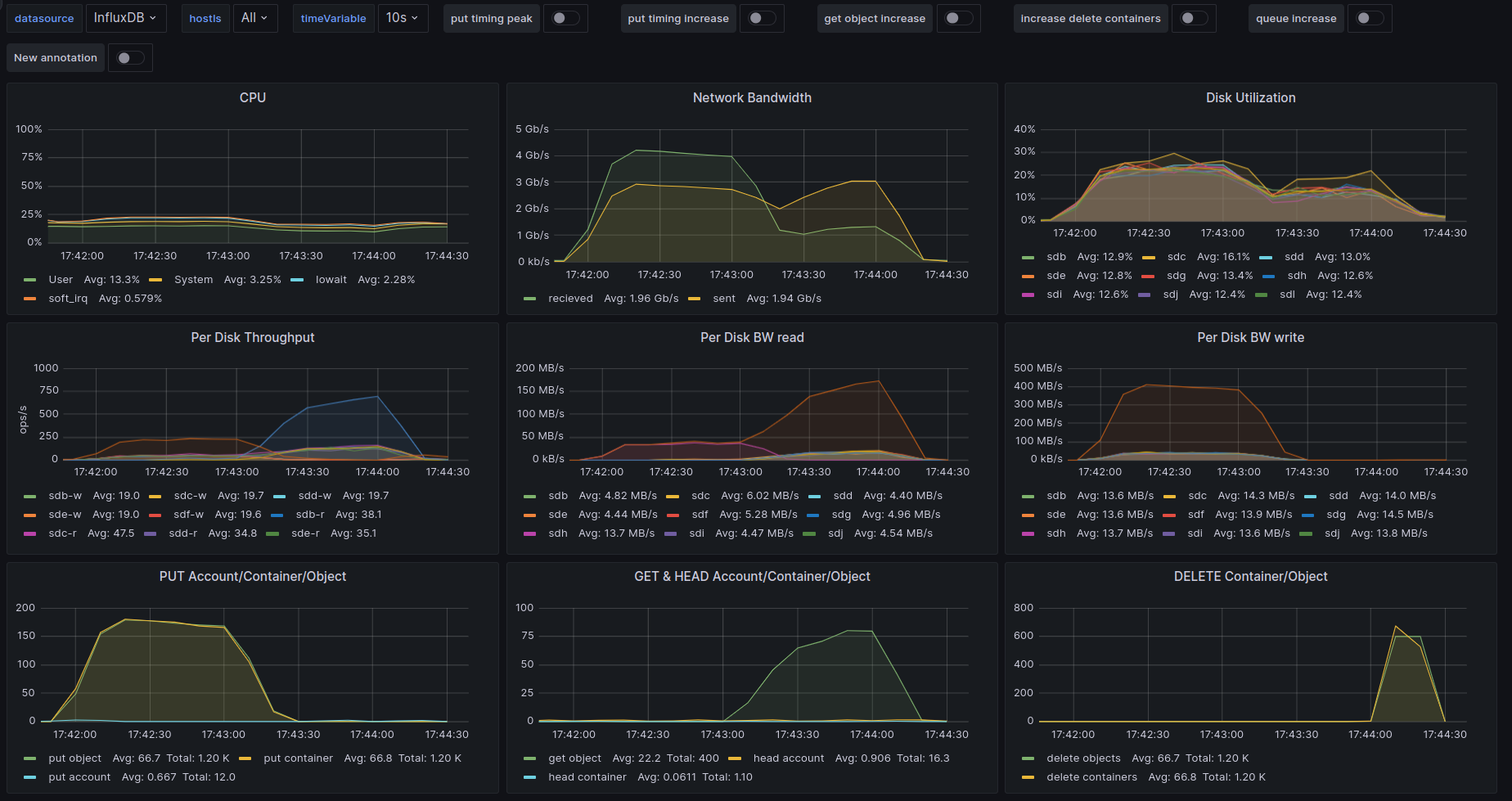Select the recieved series in the legend
Viewport: 1512px width, 801px height.
[x=570, y=299]
